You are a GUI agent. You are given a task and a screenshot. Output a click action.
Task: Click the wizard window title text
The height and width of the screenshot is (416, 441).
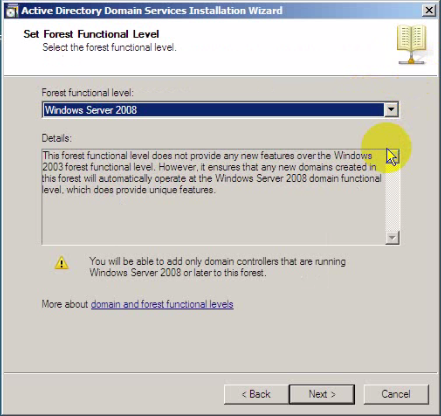click(152, 11)
